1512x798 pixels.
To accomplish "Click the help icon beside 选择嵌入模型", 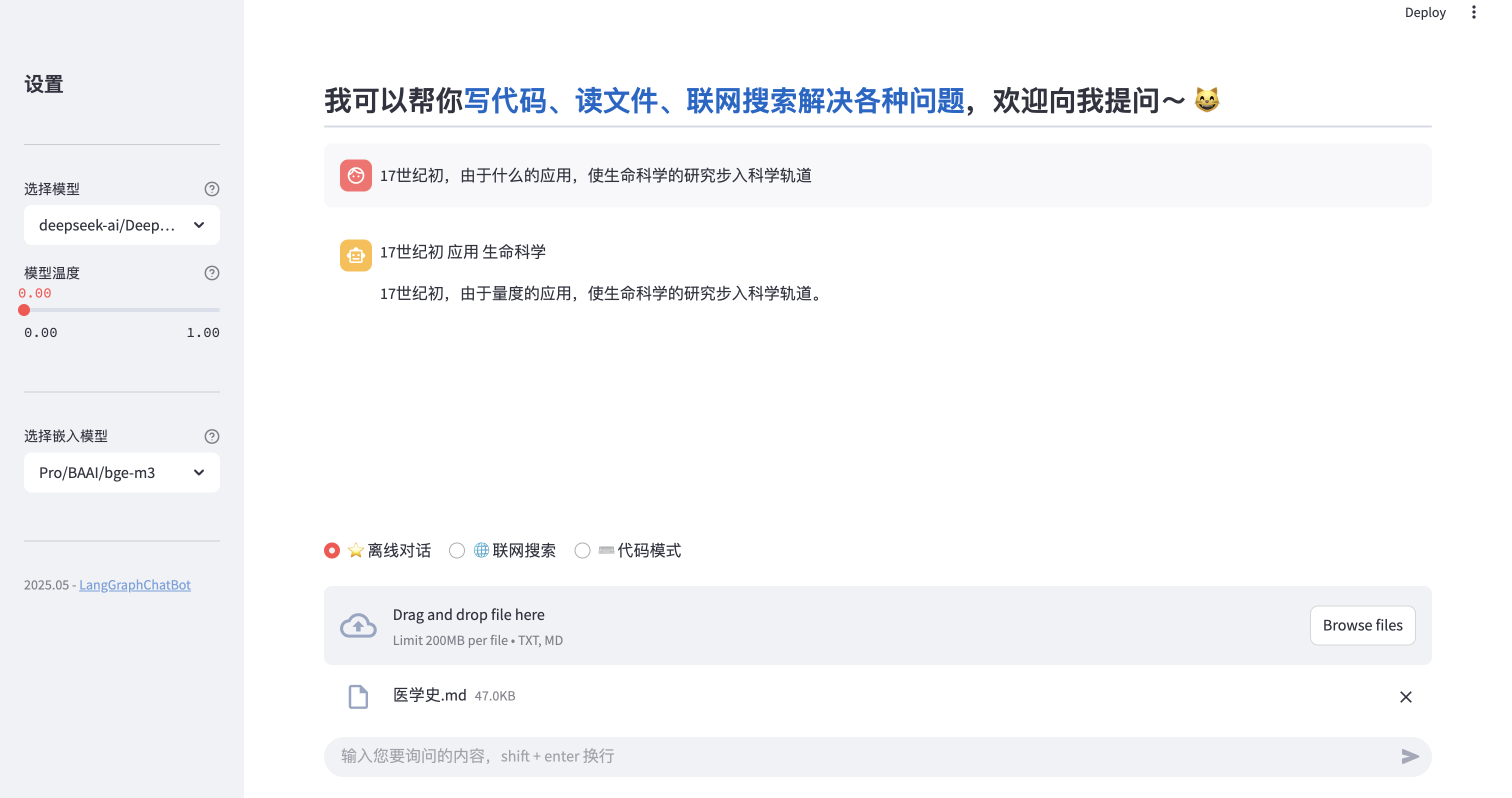I will coord(211,436).
